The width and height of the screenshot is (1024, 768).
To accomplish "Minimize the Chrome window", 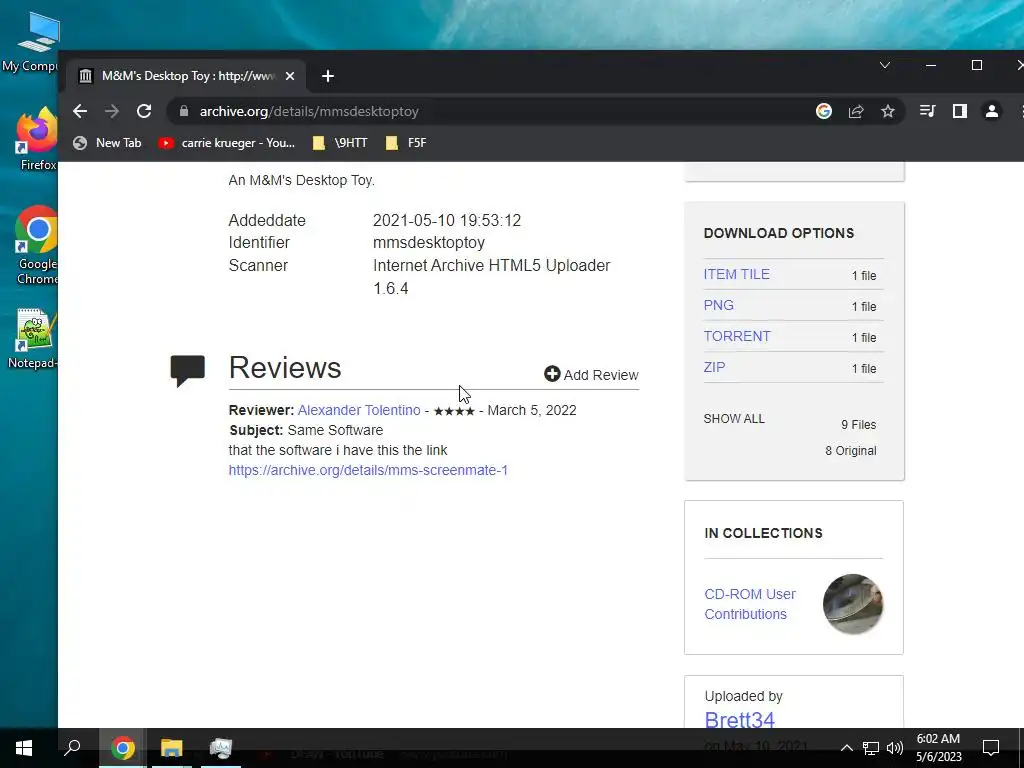I will 931,65.
